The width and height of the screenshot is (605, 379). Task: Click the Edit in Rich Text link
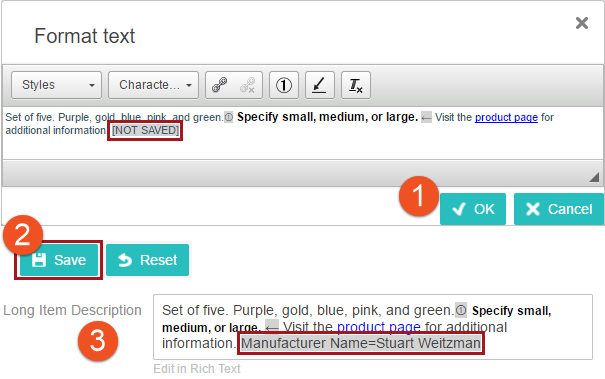pyautogui.click(x=197, y=369)
